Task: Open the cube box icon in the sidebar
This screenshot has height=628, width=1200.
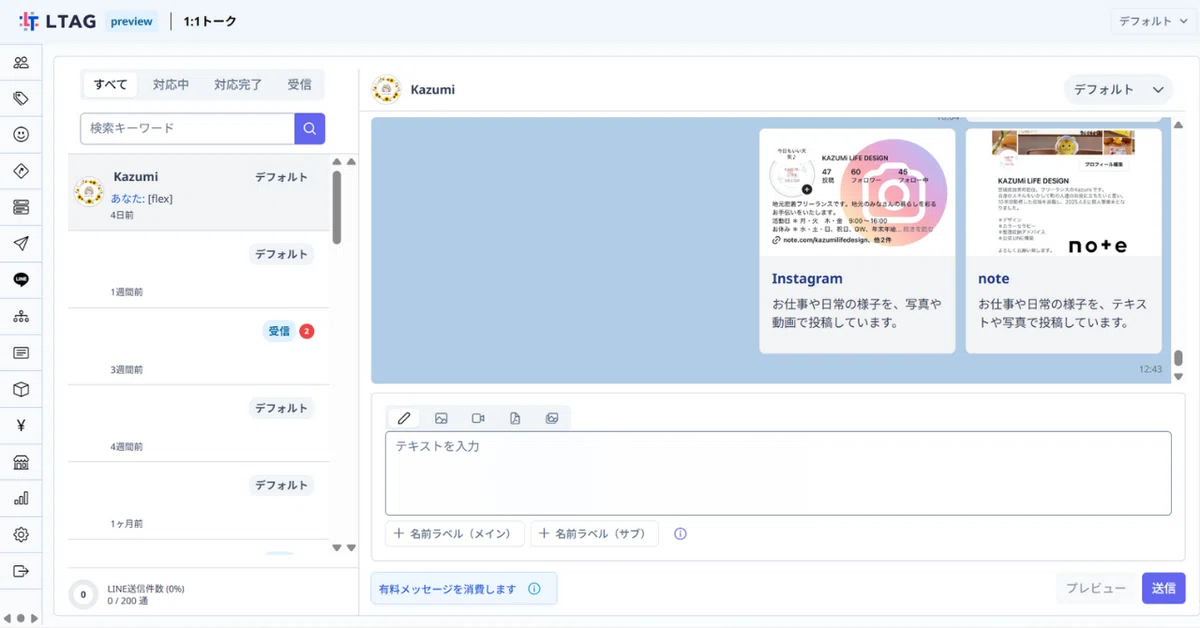Action: point(21,389)
